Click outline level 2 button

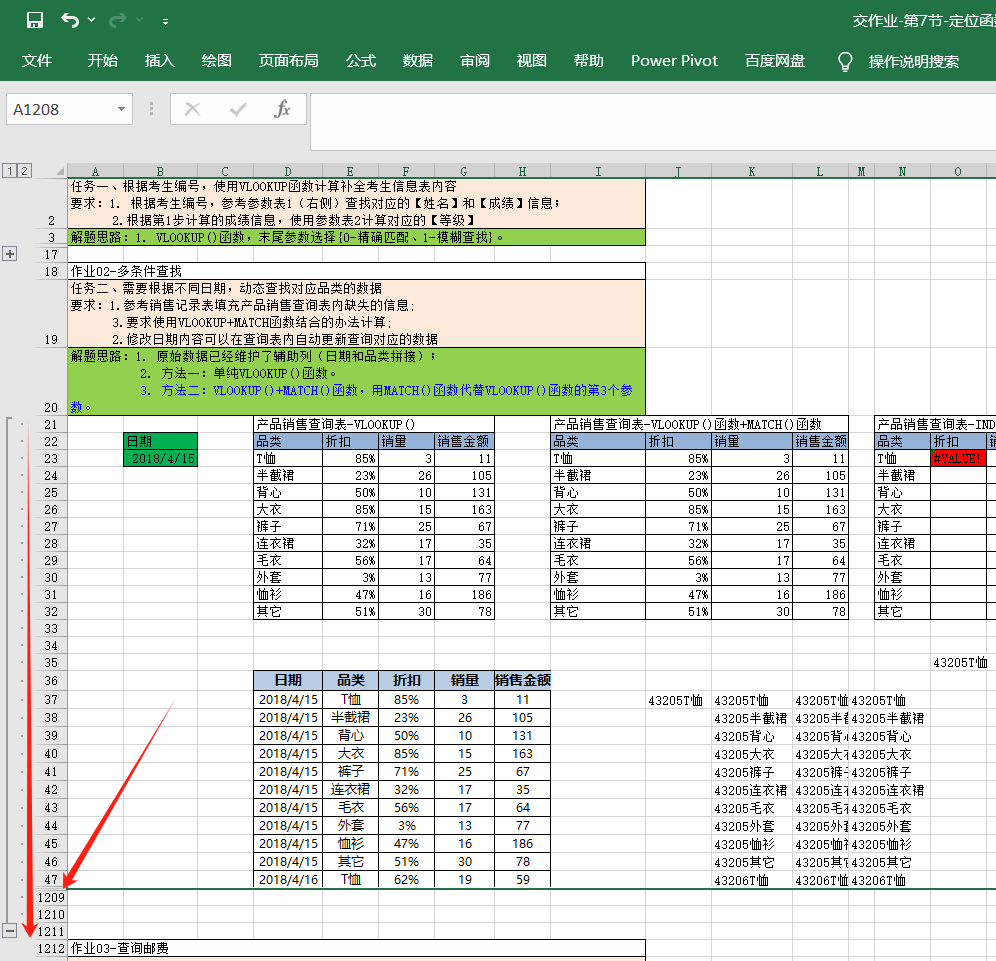tap(24, 170)
